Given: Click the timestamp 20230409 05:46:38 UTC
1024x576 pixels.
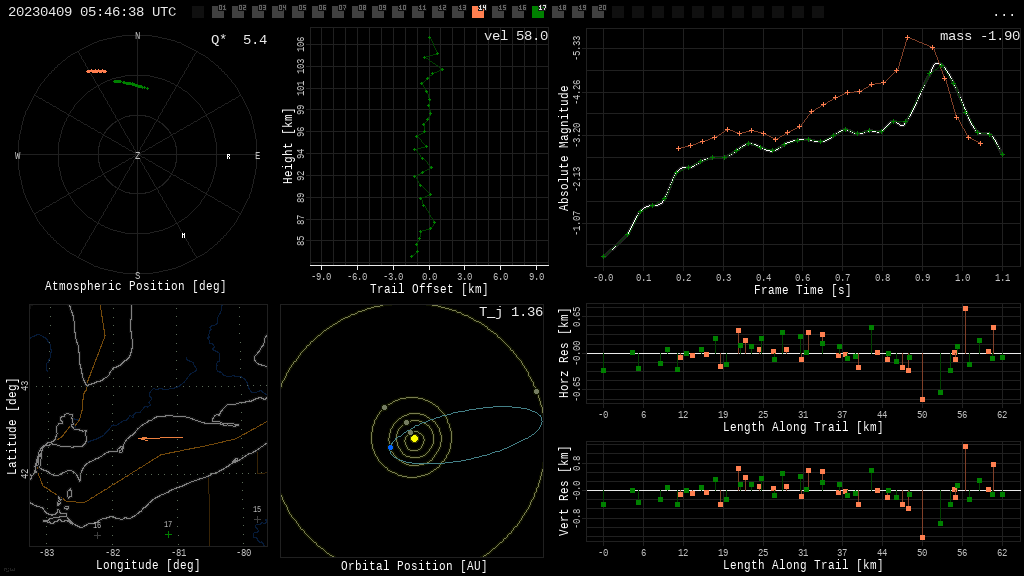Looking at the screenshot, I should [x=92, y=12].
